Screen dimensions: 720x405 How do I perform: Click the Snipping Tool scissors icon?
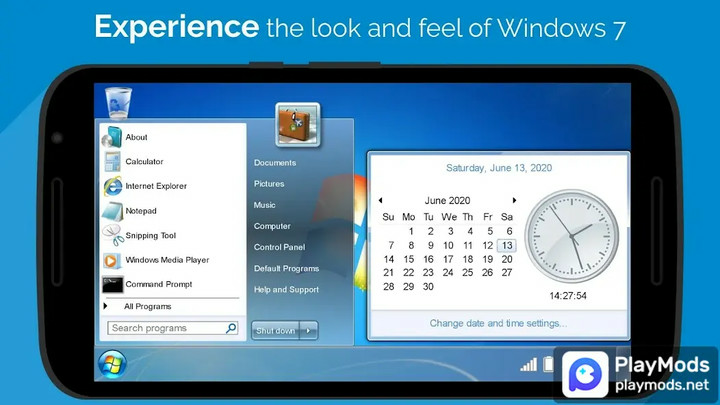pos(112,235)
